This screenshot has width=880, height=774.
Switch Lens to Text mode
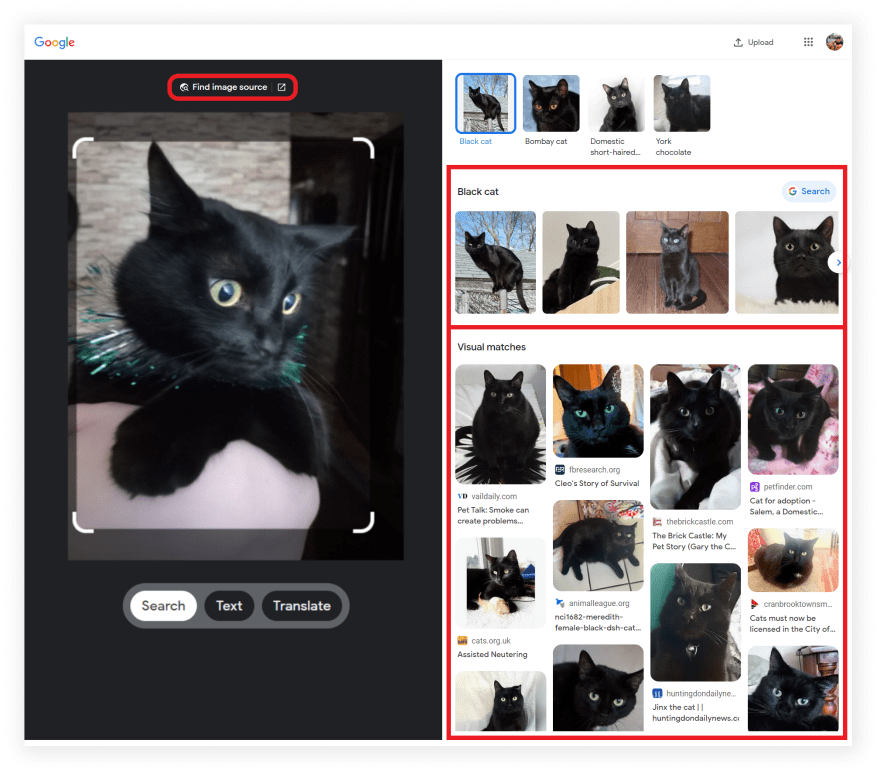pyautogui.click(x=229, y=606)
